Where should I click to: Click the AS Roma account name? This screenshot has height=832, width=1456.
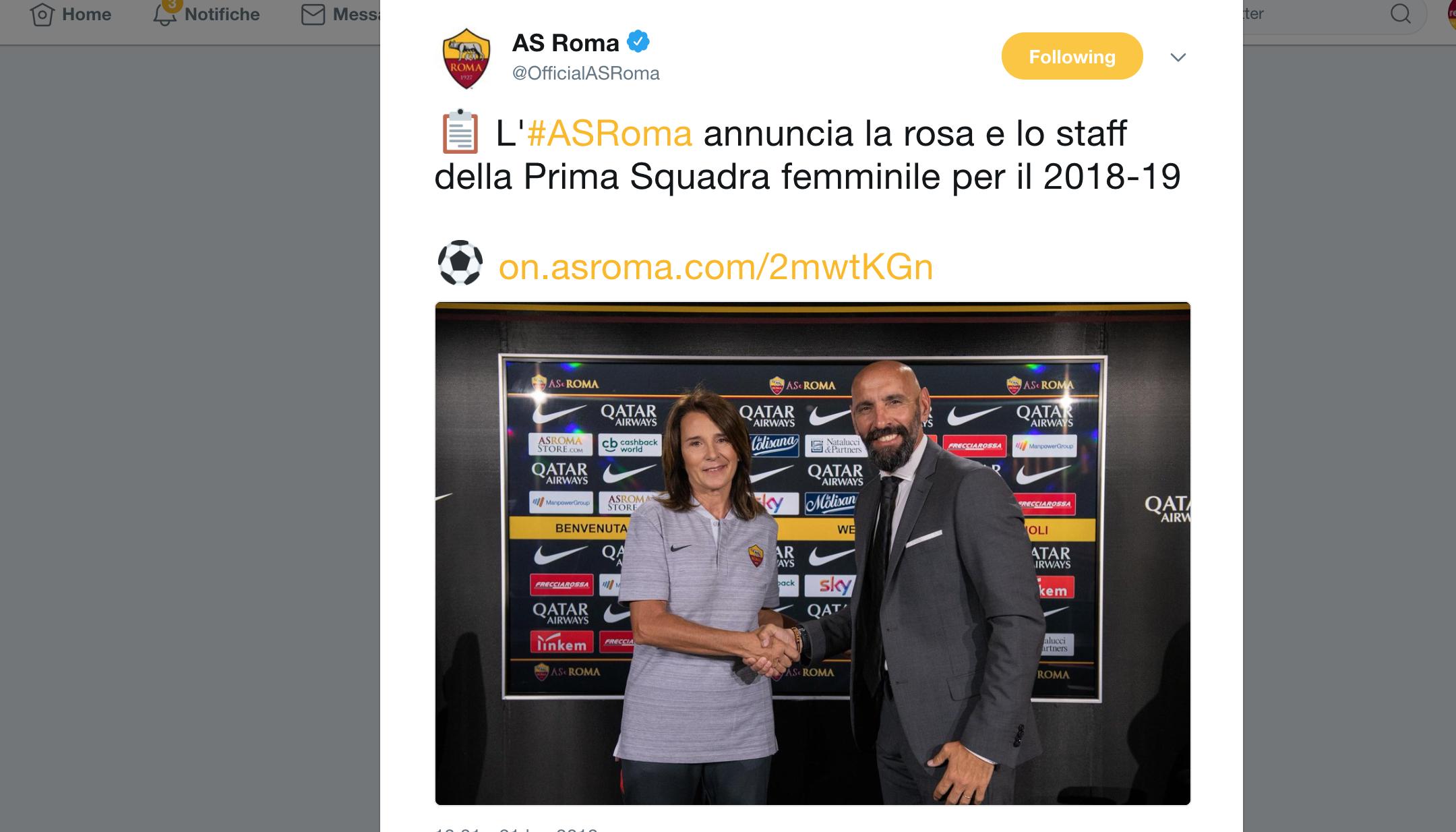(566, 42)
